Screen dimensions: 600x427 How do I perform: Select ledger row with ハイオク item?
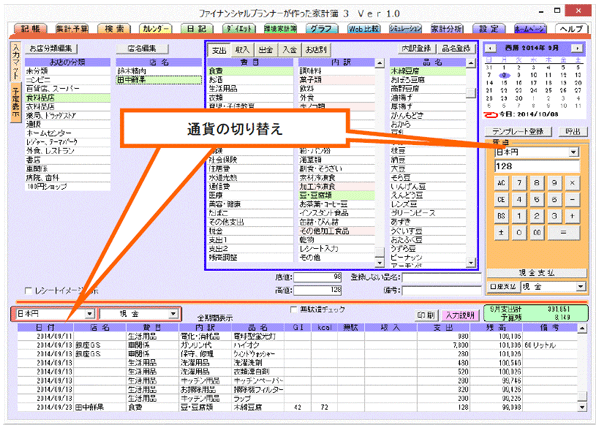click(297, 345)
